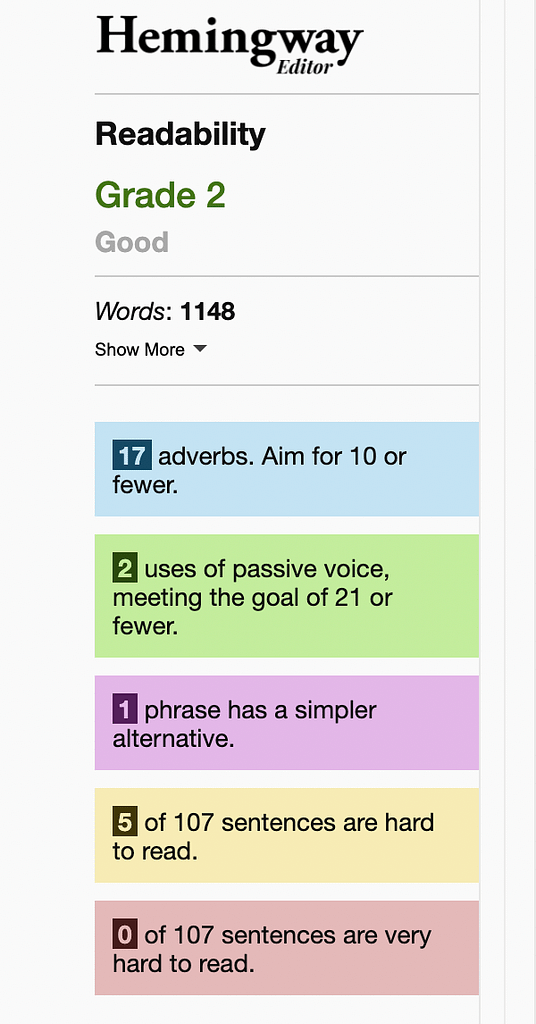Click the gray Good rating label

pyautogui.click(x=132, y=242)
